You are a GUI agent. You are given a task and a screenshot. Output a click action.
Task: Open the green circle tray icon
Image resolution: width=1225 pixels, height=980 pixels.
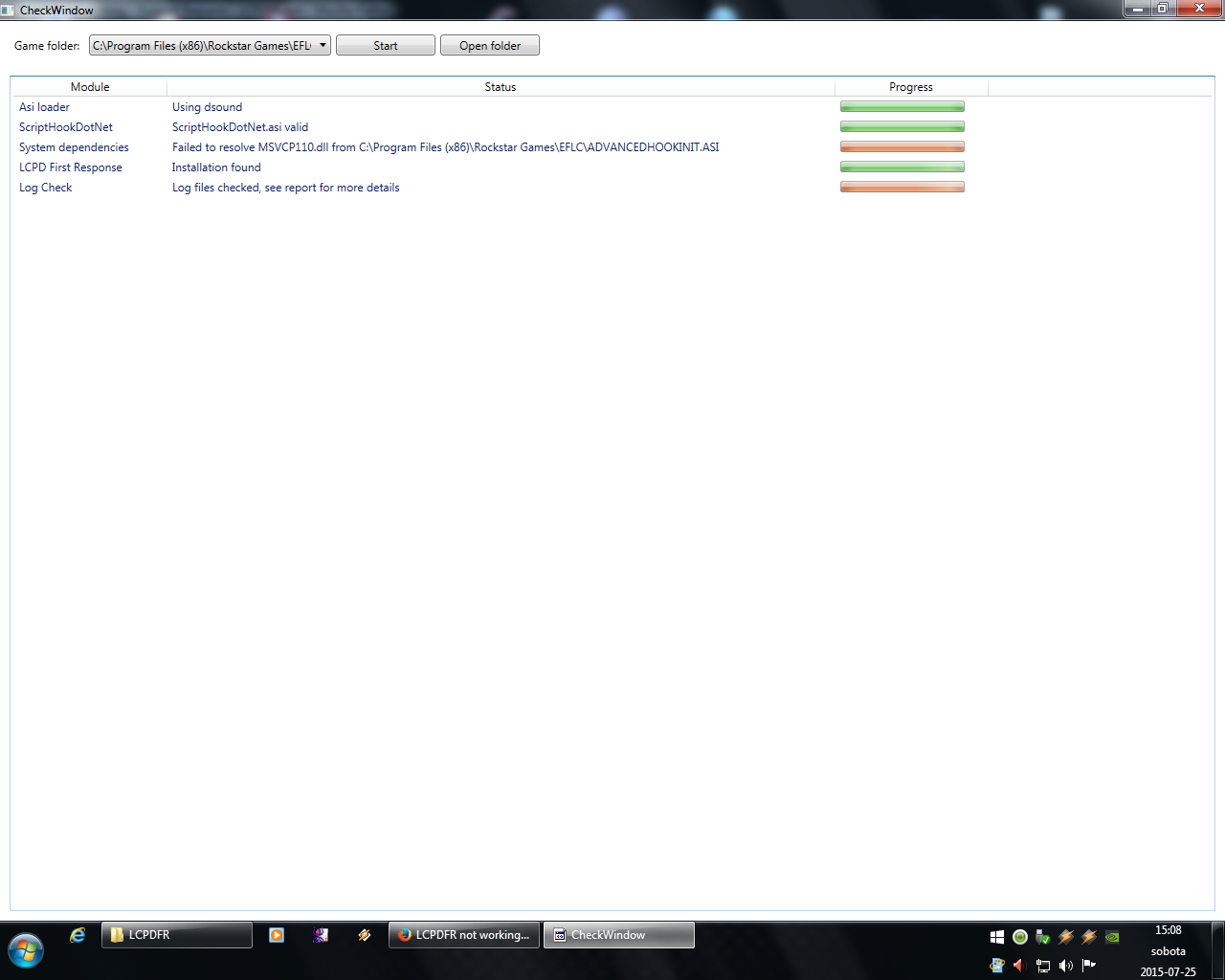[x=1020, y=937]
